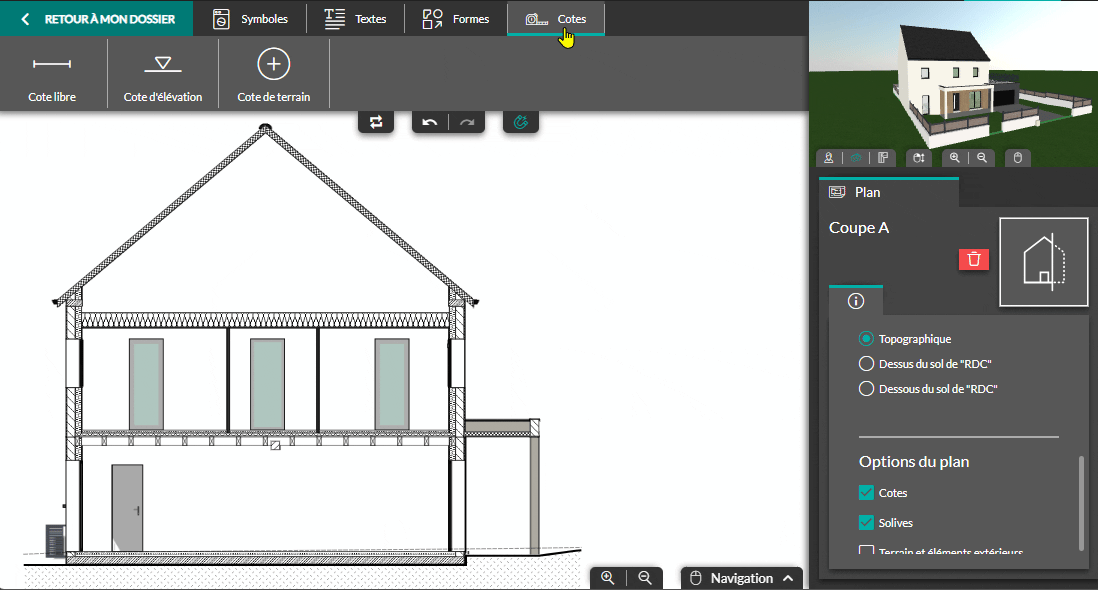Click the swap arrows icon above the plan
The width and height of the screenshot is (1098, 590).
click(376, 122)
